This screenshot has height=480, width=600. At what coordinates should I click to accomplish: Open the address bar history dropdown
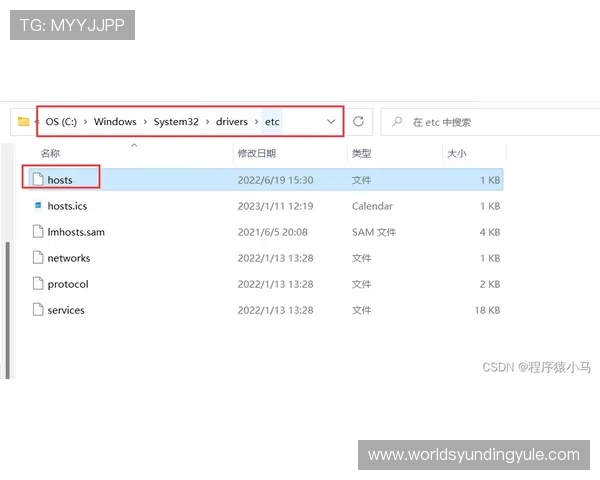(x=331, y=122)
